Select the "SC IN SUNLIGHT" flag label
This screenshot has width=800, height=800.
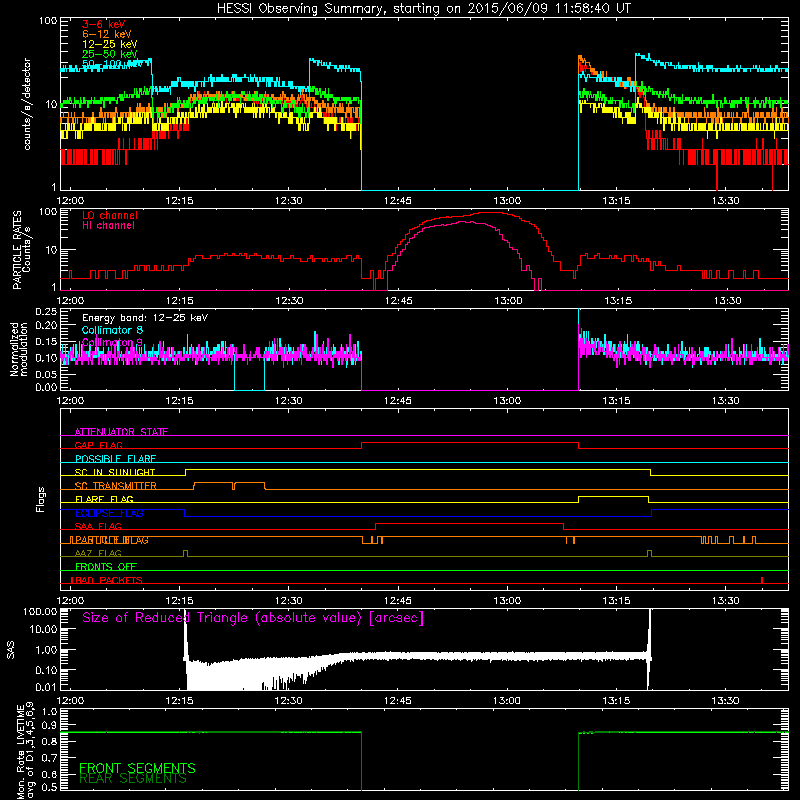click(x=115, y=472)
